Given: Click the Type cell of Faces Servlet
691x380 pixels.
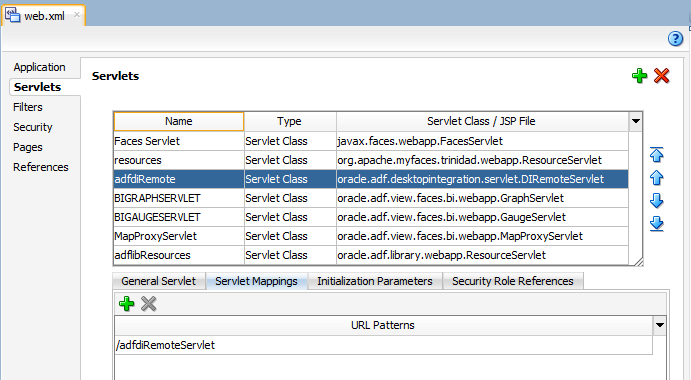Looking at the screenshot, I should click(290, 141).
